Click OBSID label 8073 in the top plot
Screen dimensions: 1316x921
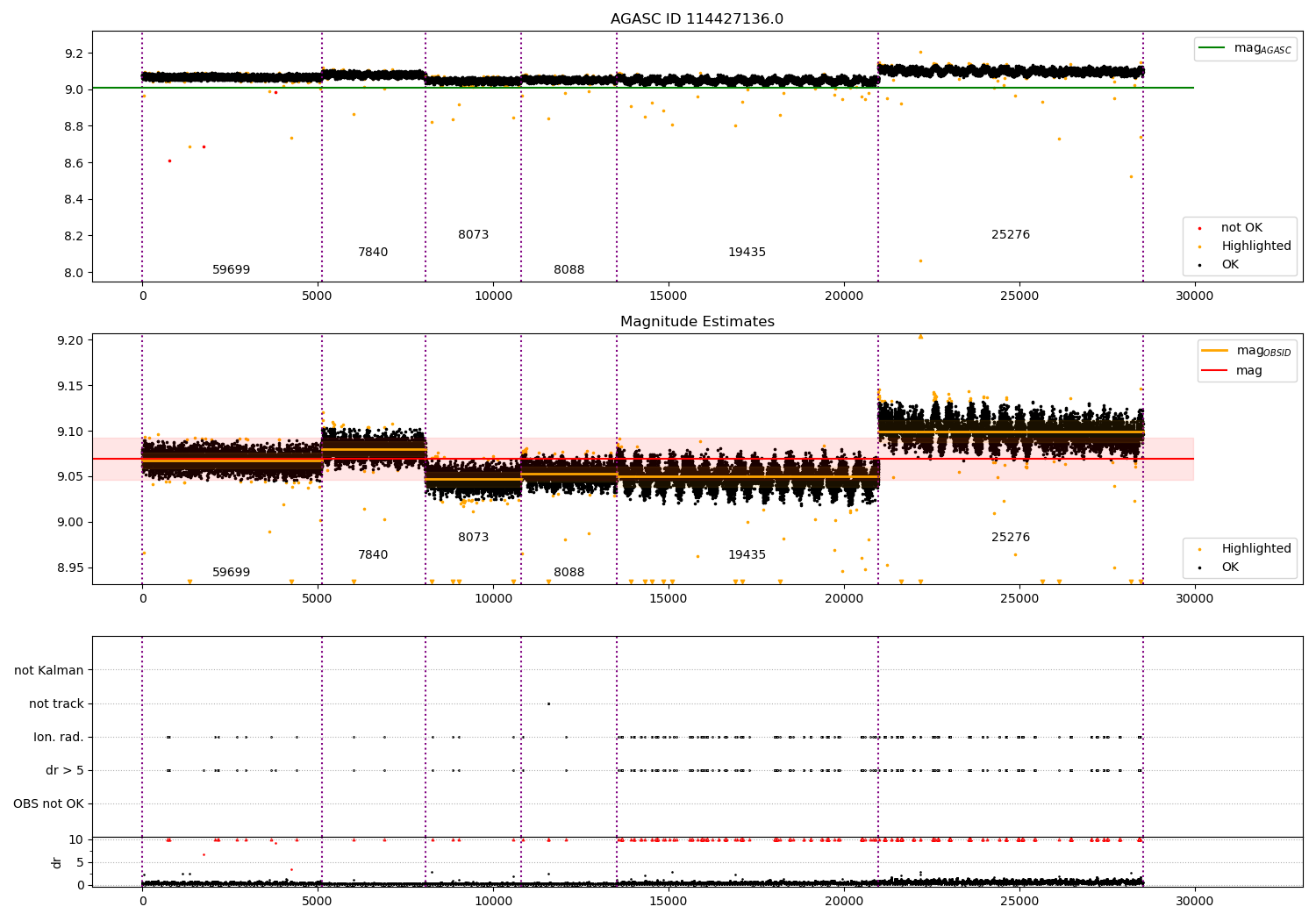point(474,235)
